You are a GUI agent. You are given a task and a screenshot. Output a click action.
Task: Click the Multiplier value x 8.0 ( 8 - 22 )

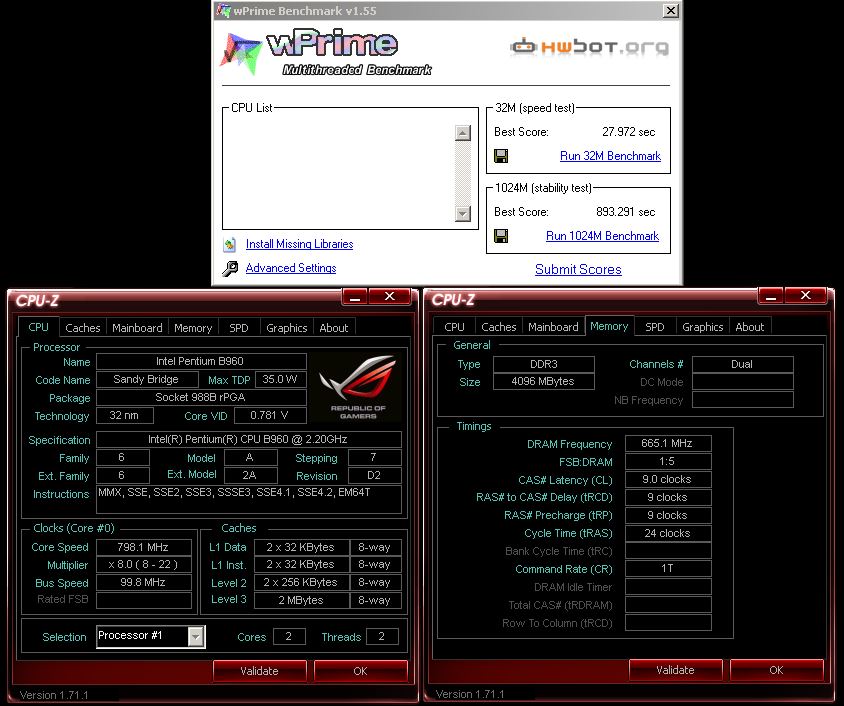pyautogui.click(x=143, y=564)
